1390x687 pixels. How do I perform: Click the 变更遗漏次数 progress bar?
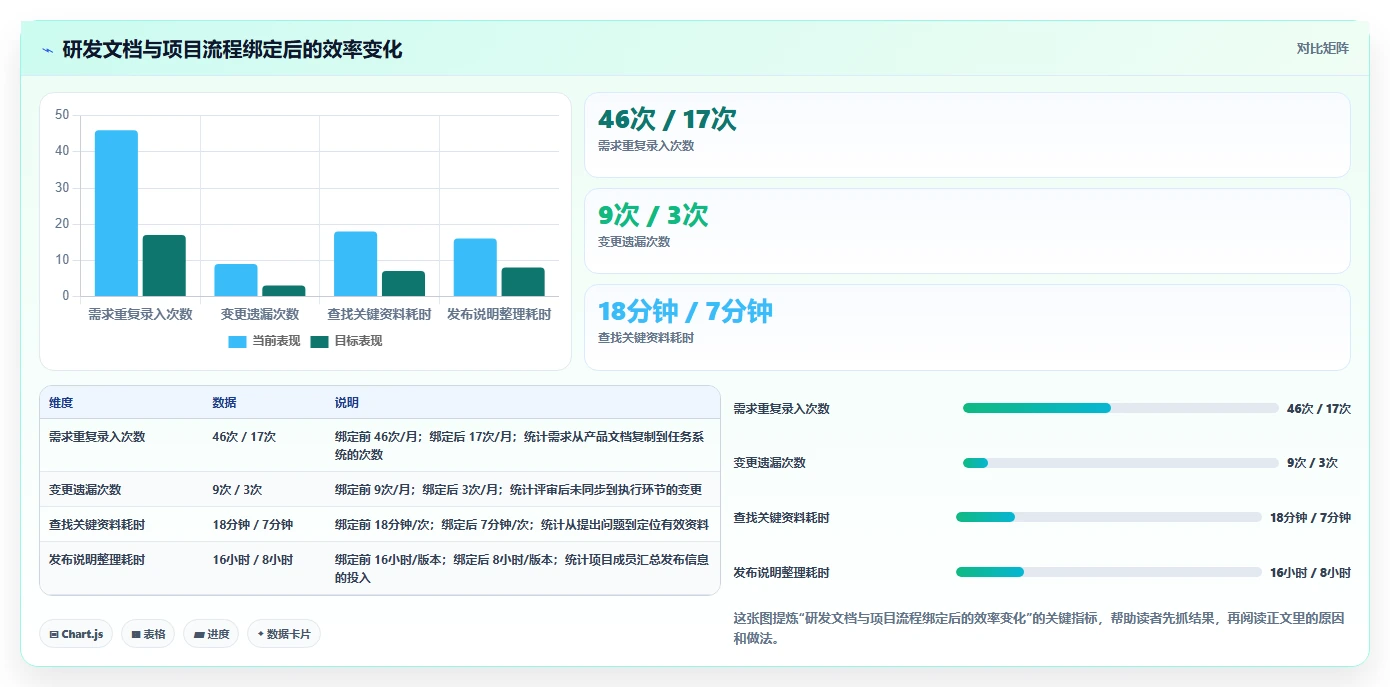[x=1120, y=463]
